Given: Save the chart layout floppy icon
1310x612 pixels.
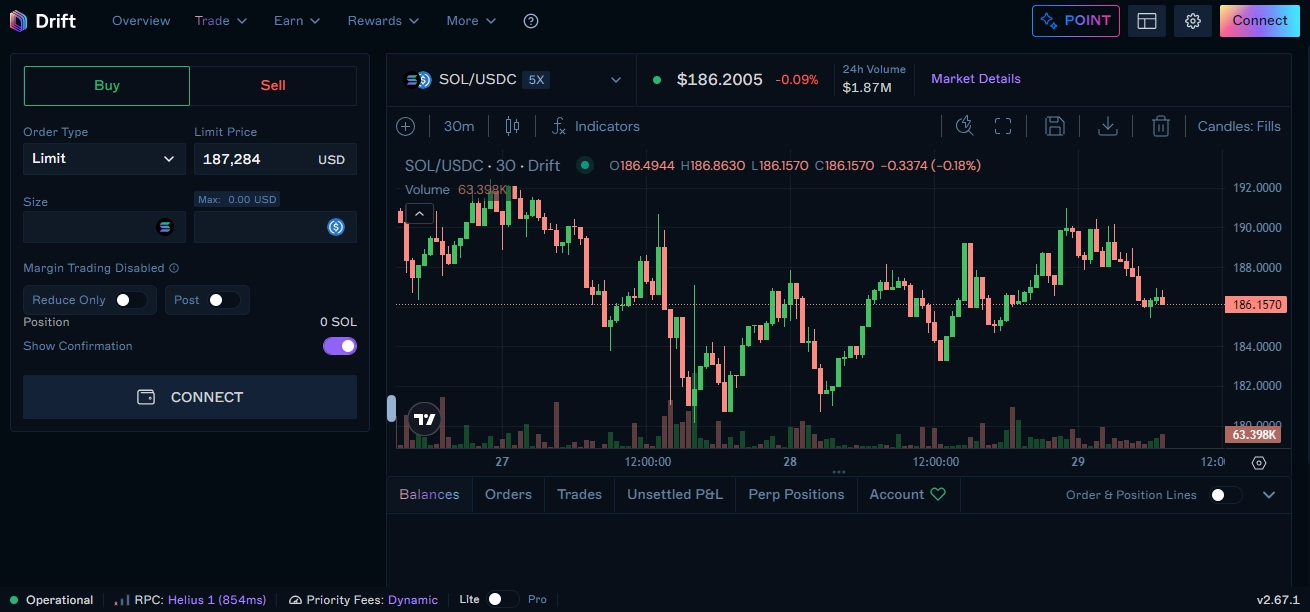Looking at the screenshot, I should point(1054,126).
